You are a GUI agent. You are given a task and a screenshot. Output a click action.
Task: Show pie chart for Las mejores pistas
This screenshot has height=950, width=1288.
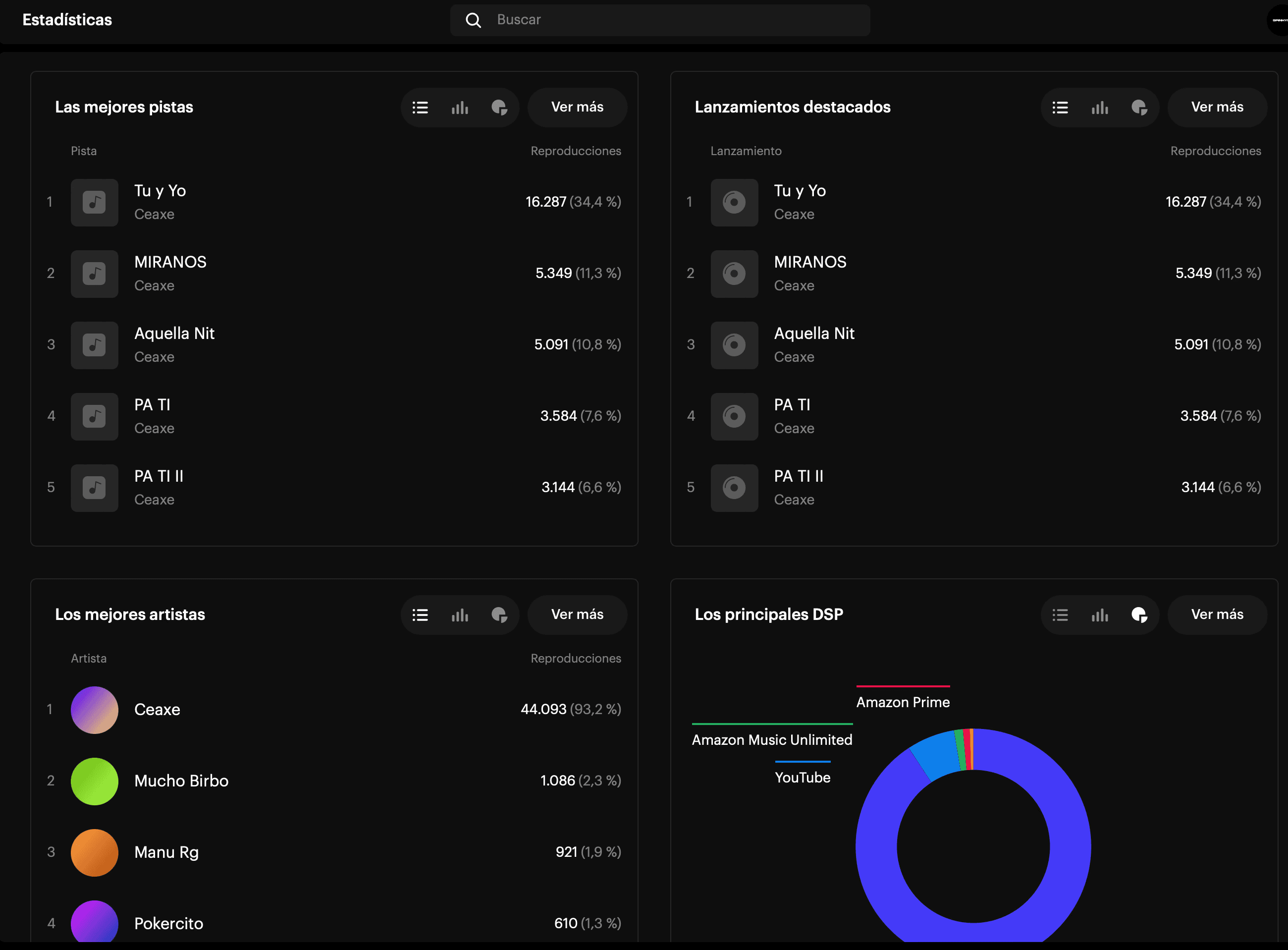499,108
